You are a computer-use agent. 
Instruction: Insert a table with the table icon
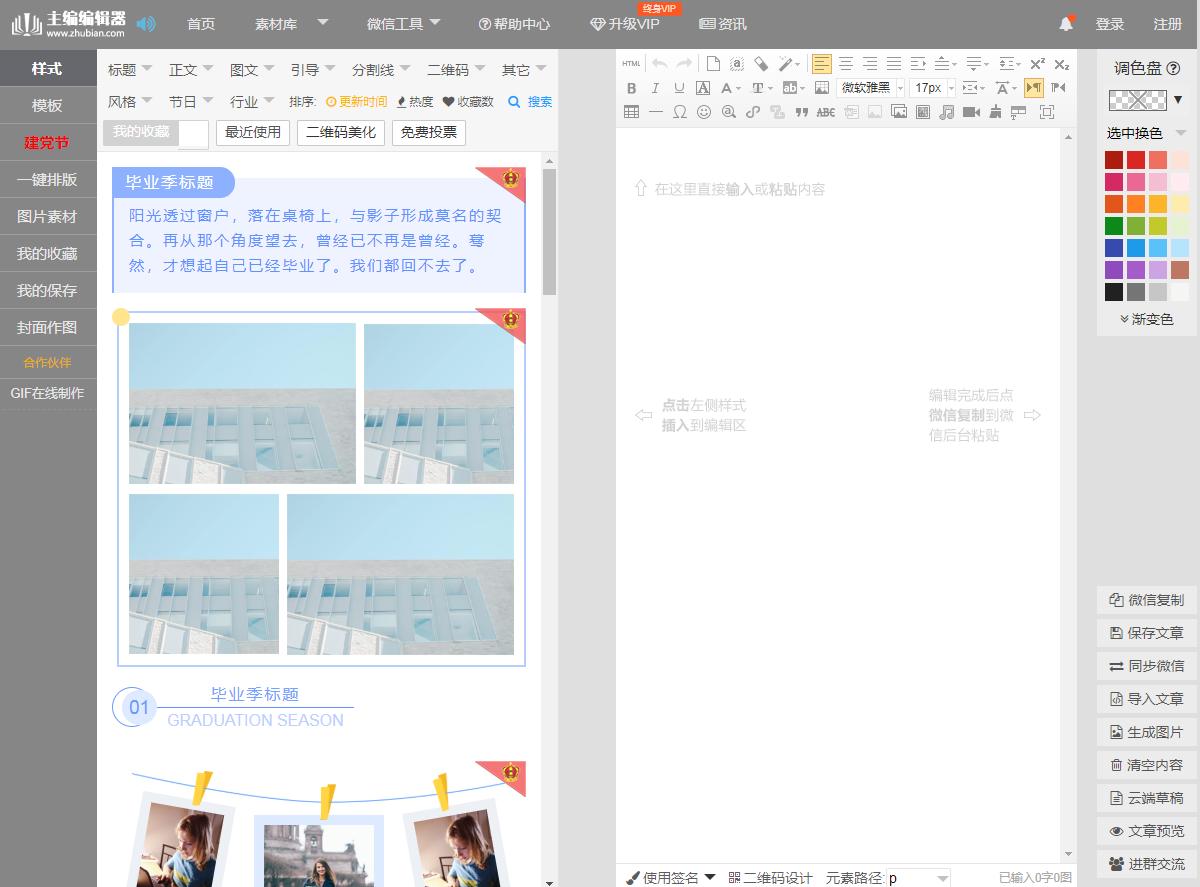click(x=631, y=113)
